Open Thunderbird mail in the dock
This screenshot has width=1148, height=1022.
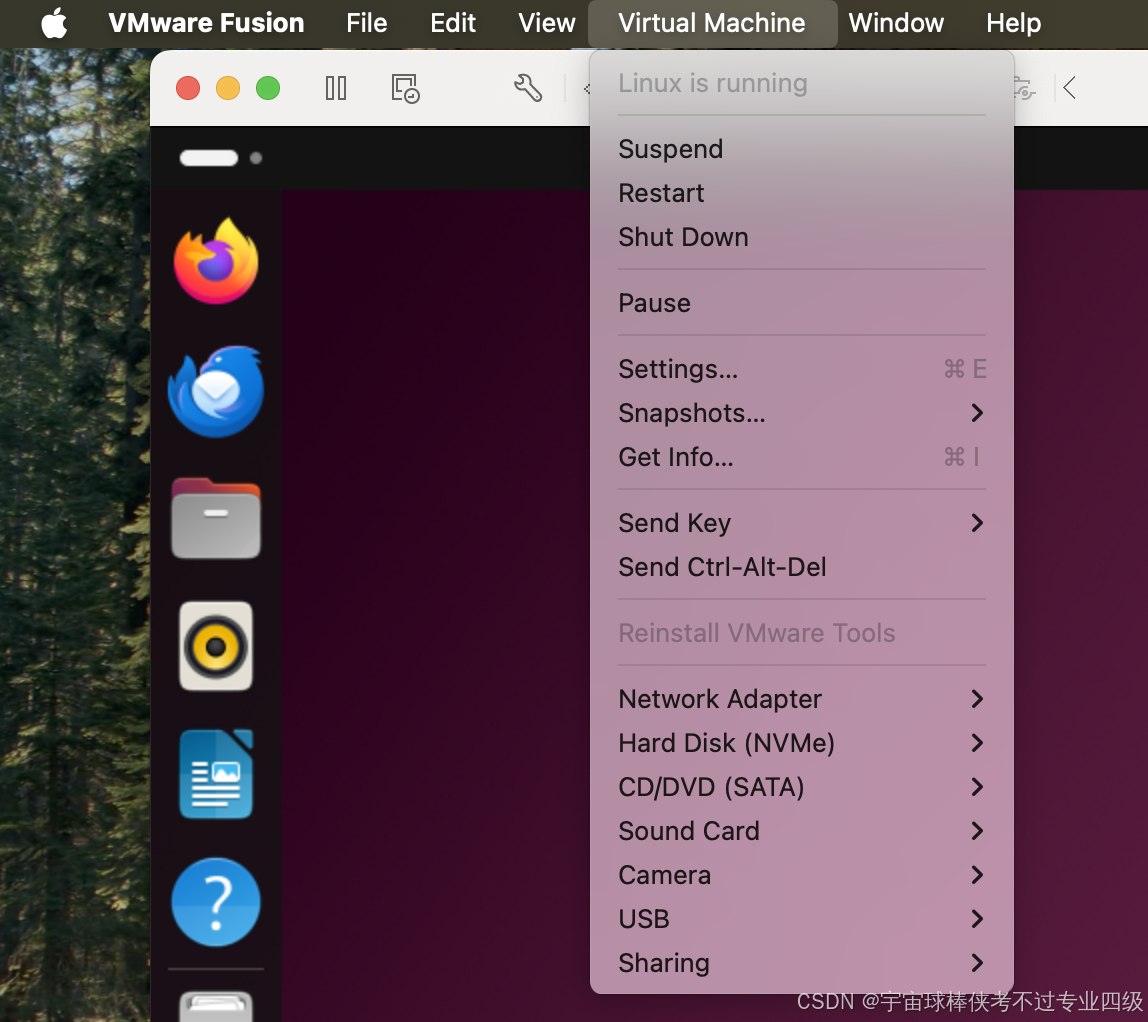(x=216, y=392)
